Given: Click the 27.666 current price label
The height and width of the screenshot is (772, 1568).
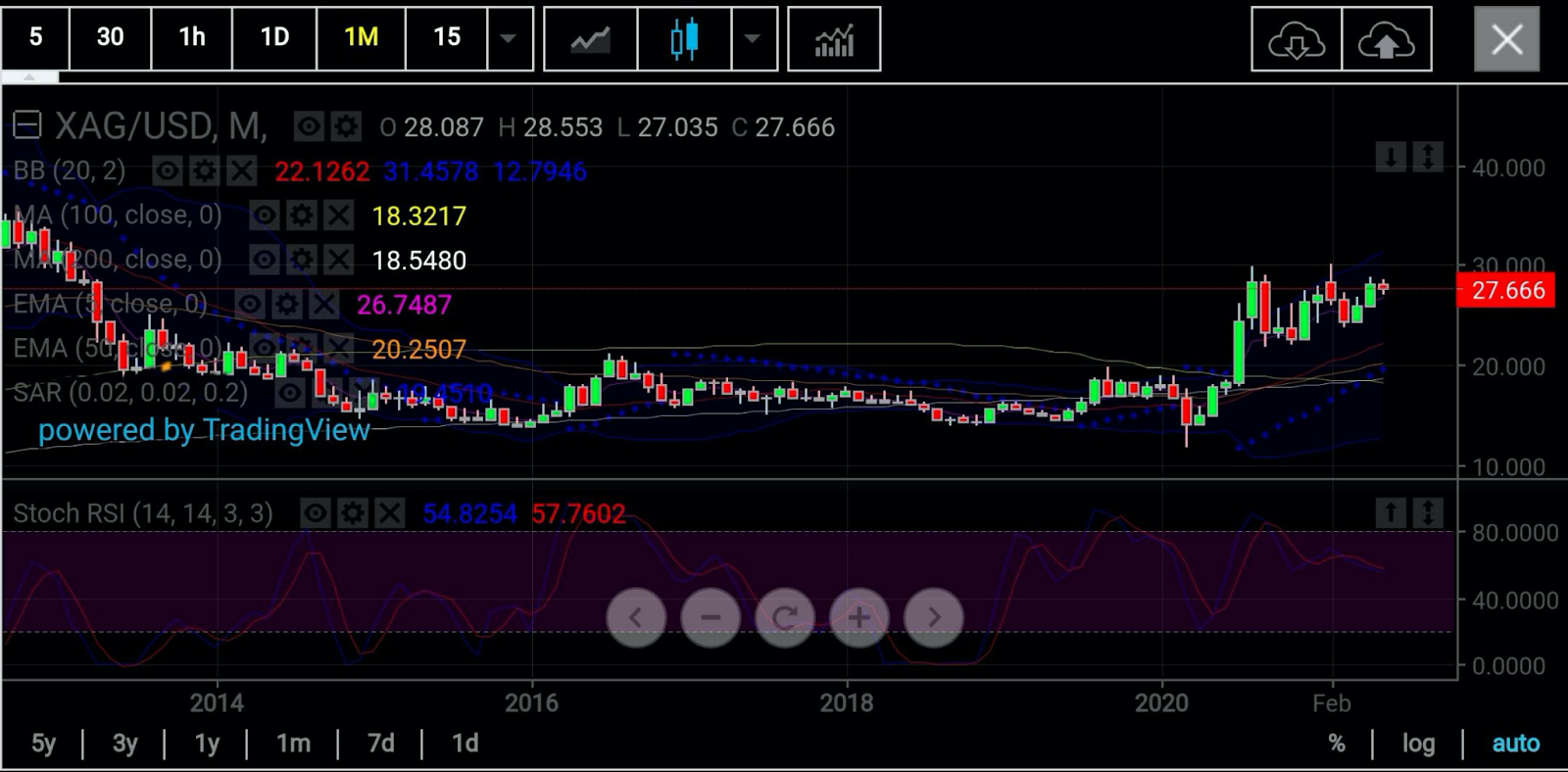Looking at the screenshot, I should click(1507, 290).
